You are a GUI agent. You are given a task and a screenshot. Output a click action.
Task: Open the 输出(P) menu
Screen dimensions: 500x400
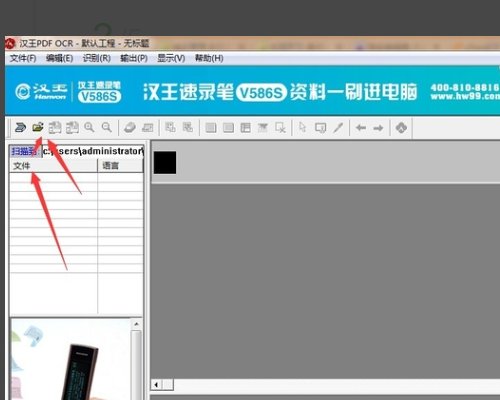click(134, 58)
